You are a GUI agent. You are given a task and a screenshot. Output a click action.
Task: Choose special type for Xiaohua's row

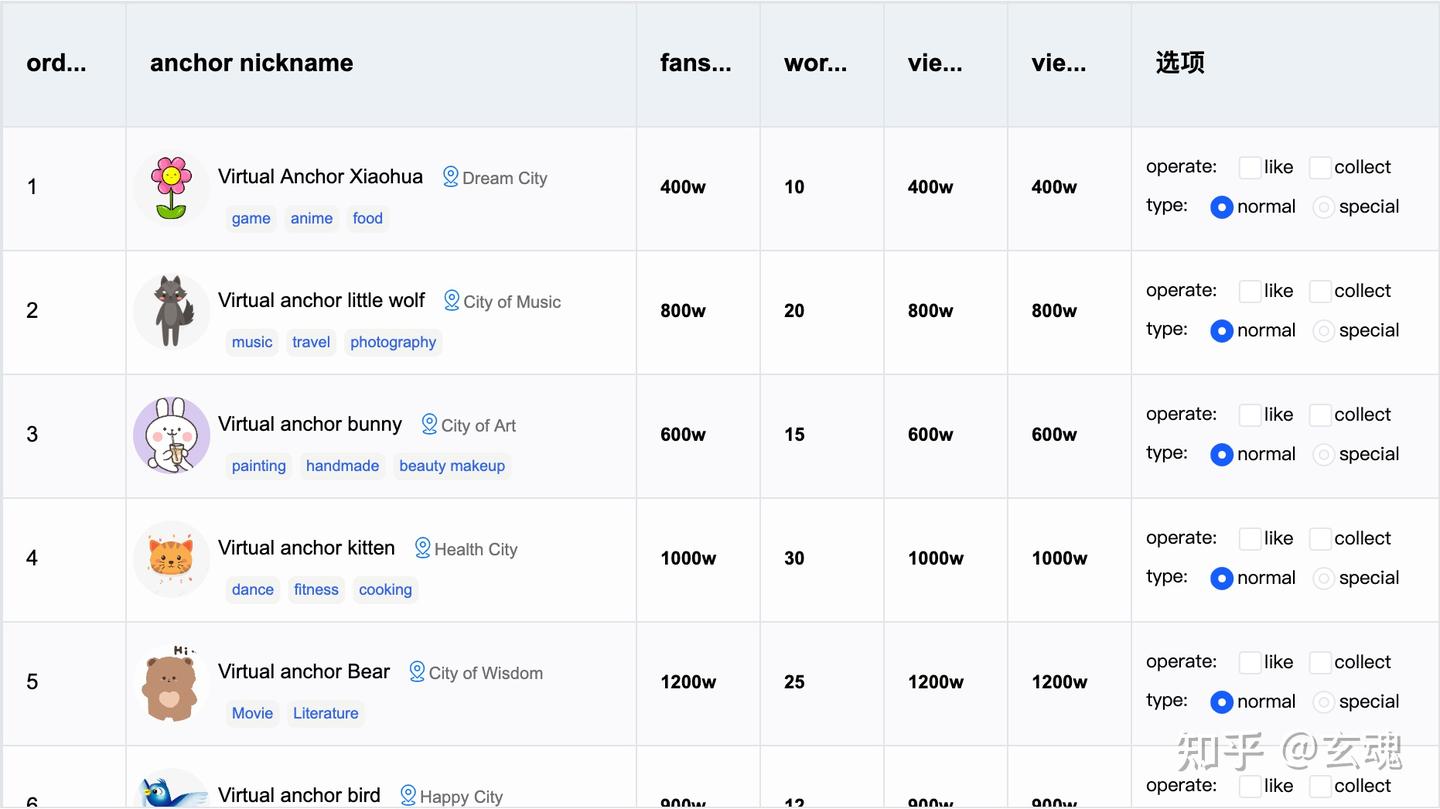click(1323, 207)
